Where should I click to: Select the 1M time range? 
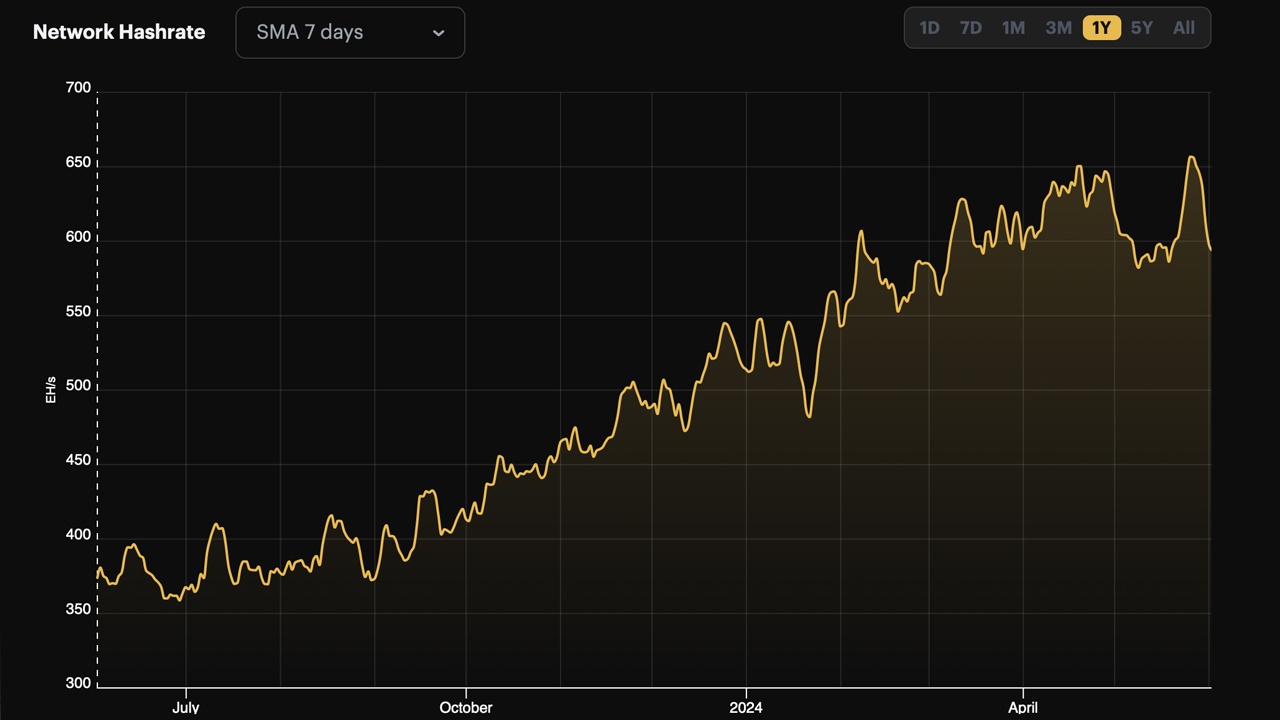(x=1013, y=28)
